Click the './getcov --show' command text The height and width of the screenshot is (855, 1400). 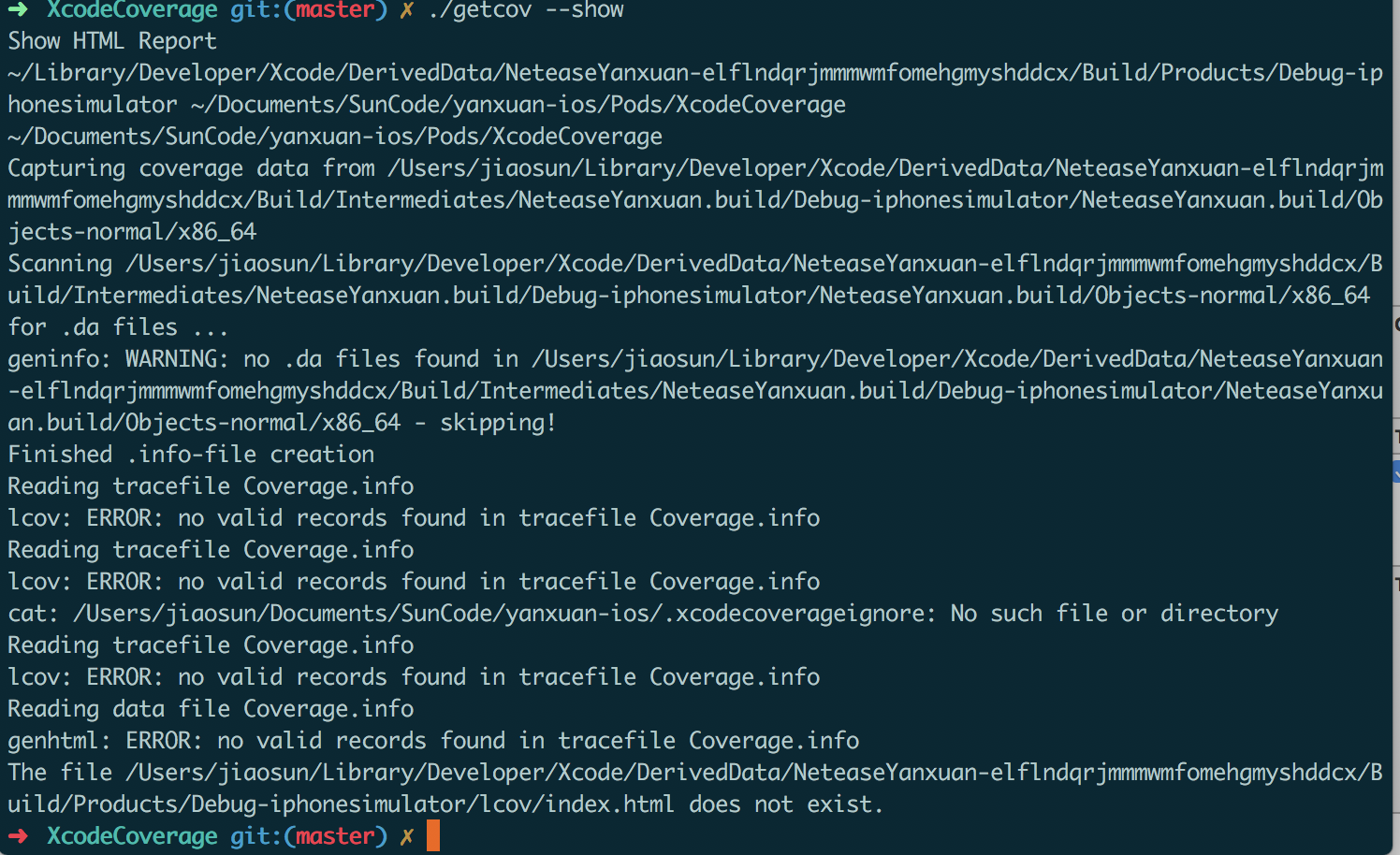click(x=525, y=10)
